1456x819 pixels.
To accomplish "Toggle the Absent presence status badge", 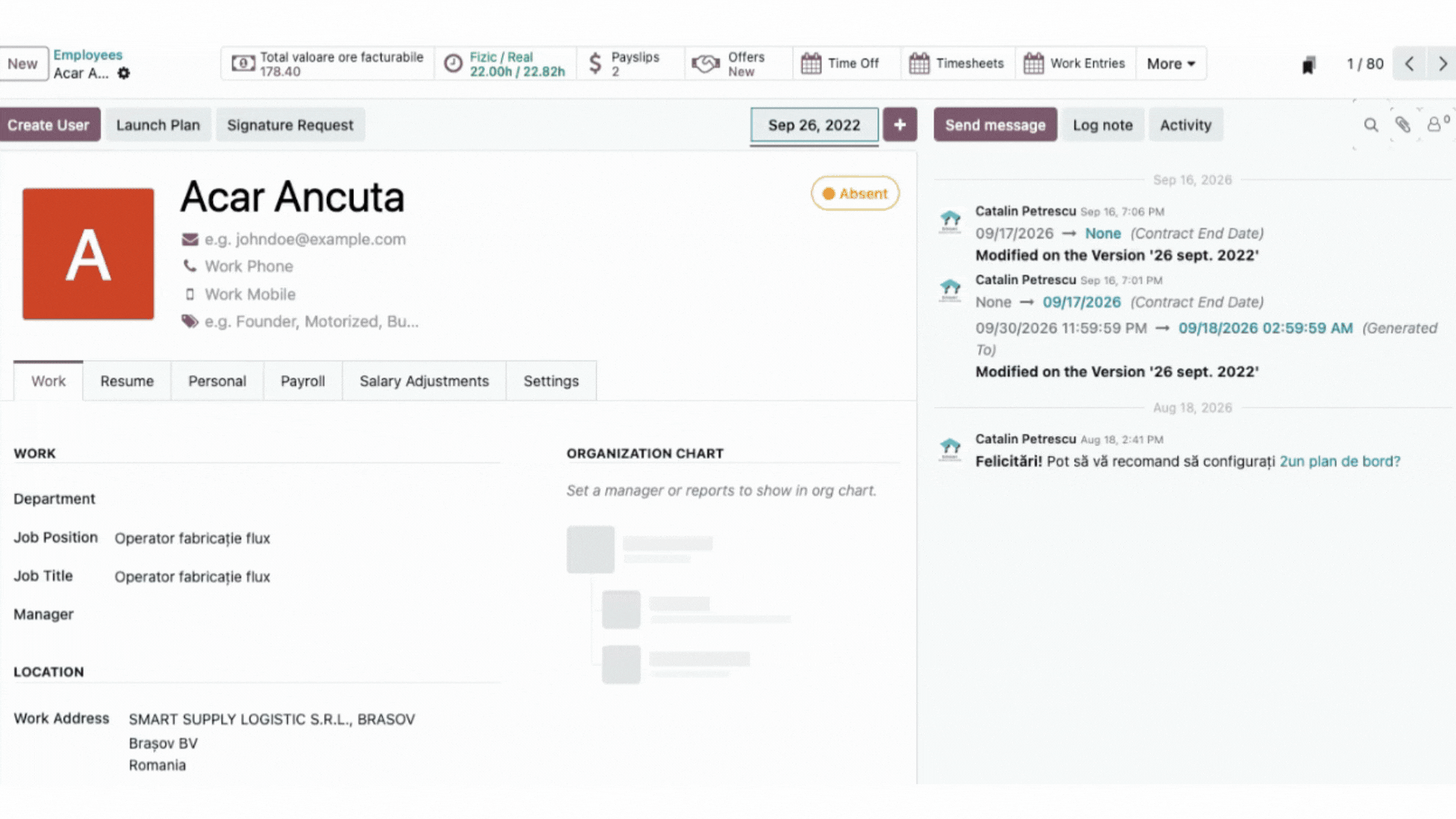I will [x=855, y=193].
